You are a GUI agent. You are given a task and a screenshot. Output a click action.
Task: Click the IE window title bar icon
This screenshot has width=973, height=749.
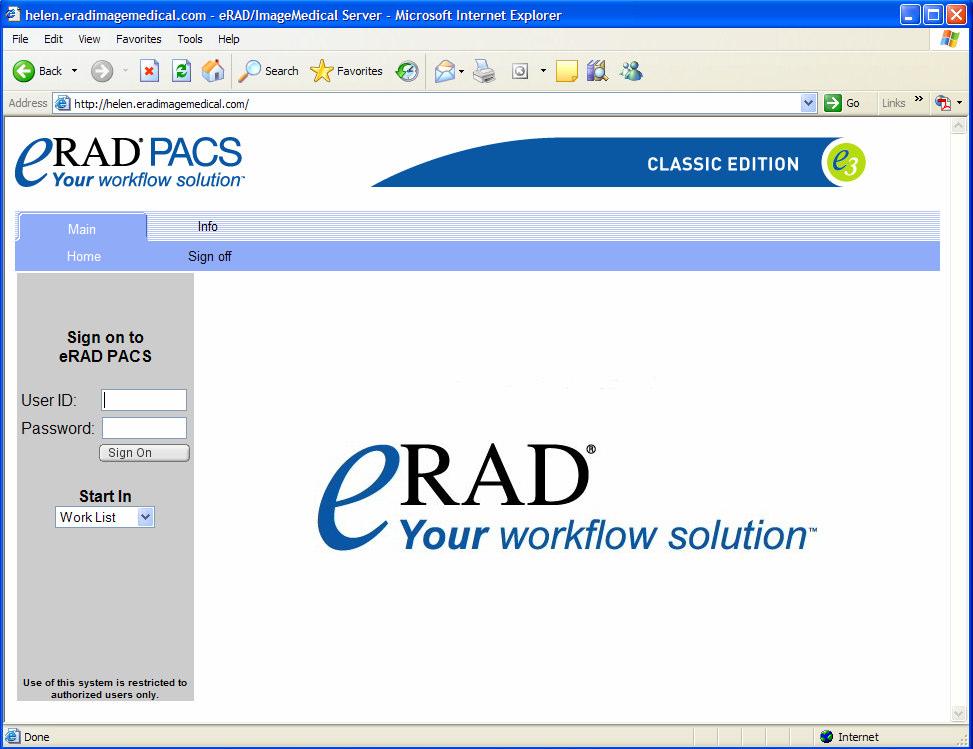(x=13, y=14)
